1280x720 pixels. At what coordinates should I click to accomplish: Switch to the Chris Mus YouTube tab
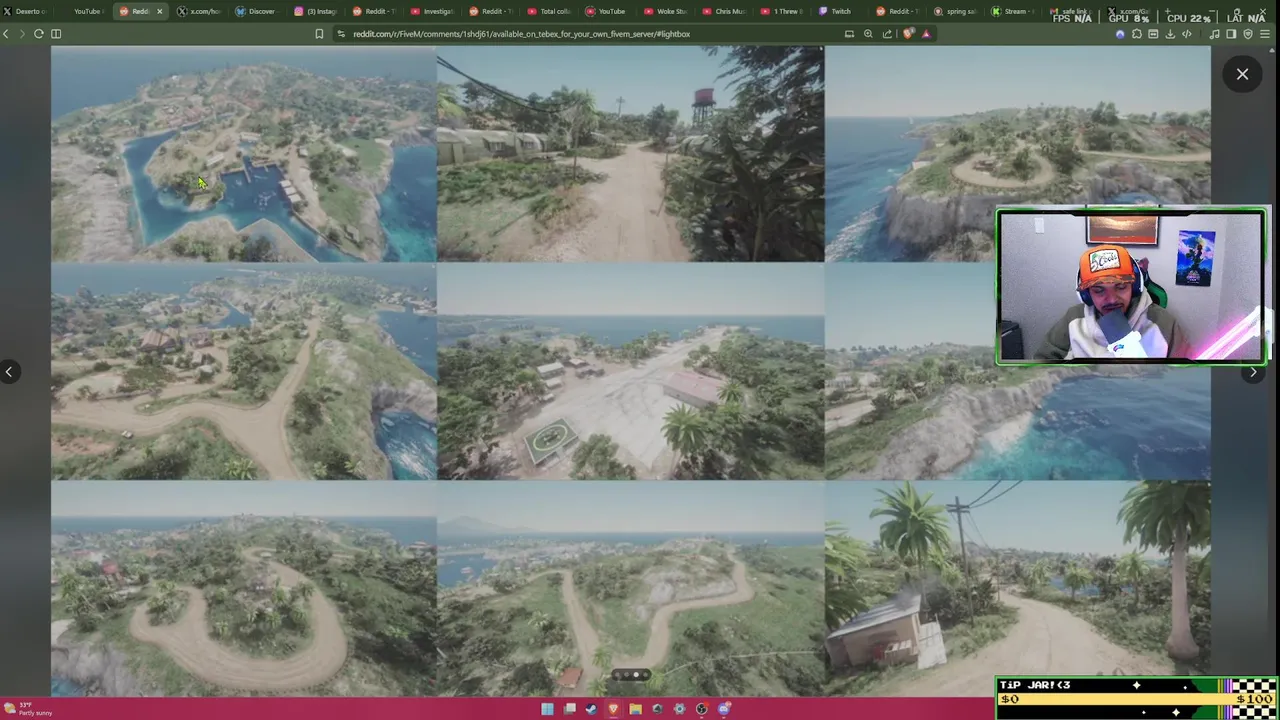coord(724,11)
